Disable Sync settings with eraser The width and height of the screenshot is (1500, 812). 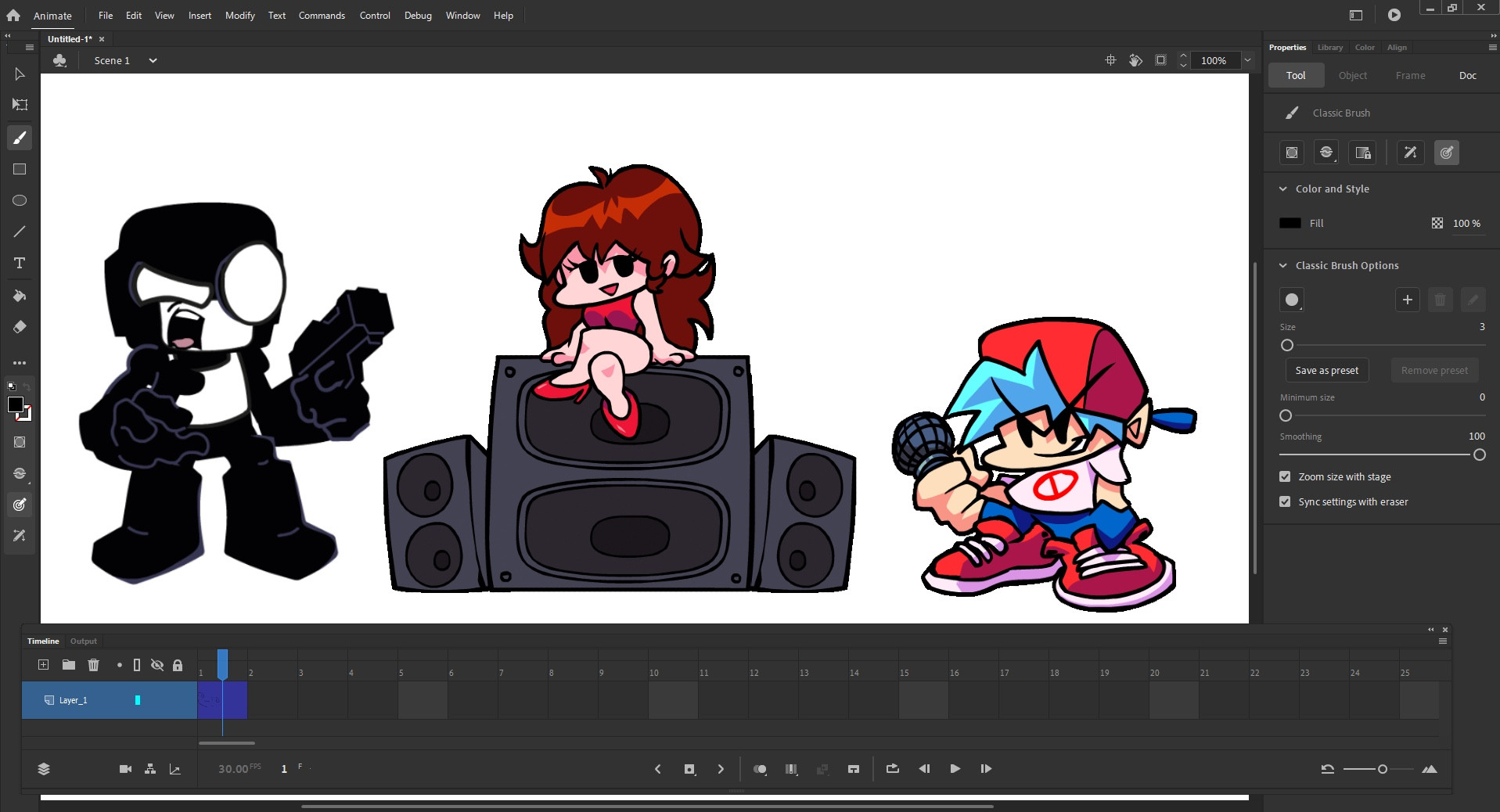1284,501
